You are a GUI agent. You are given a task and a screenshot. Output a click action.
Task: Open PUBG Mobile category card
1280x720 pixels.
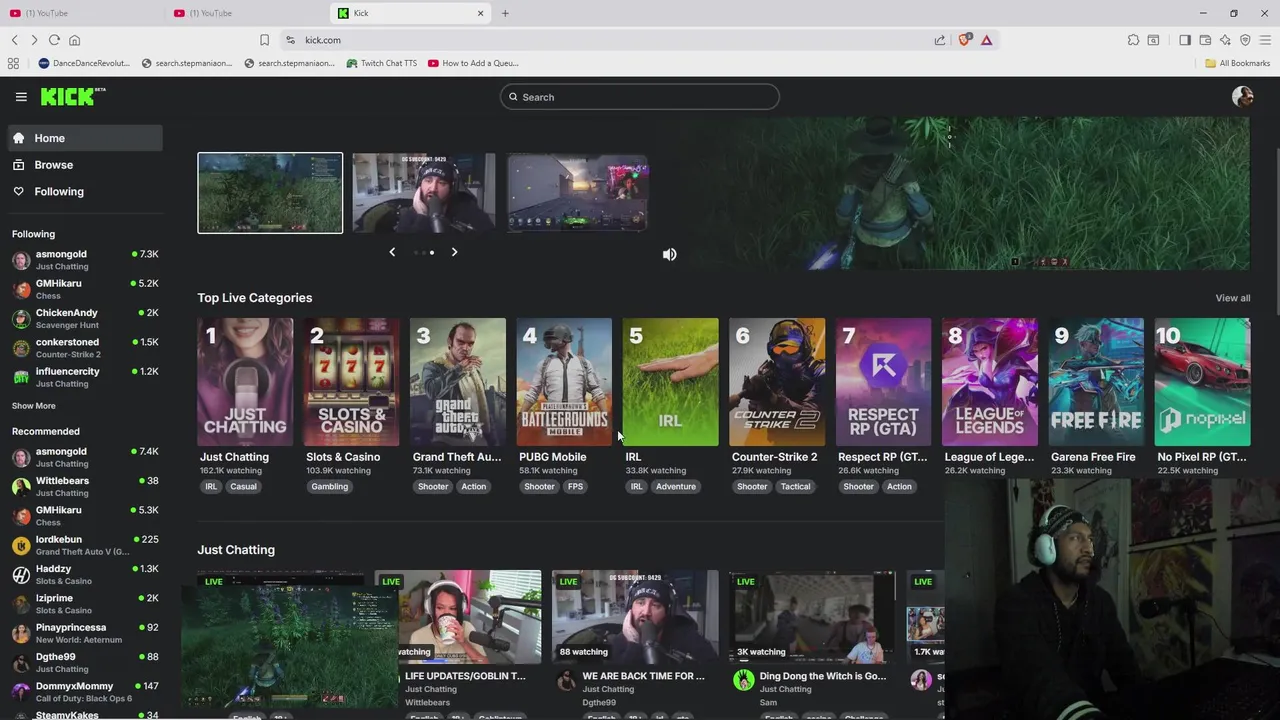(564, 382)
